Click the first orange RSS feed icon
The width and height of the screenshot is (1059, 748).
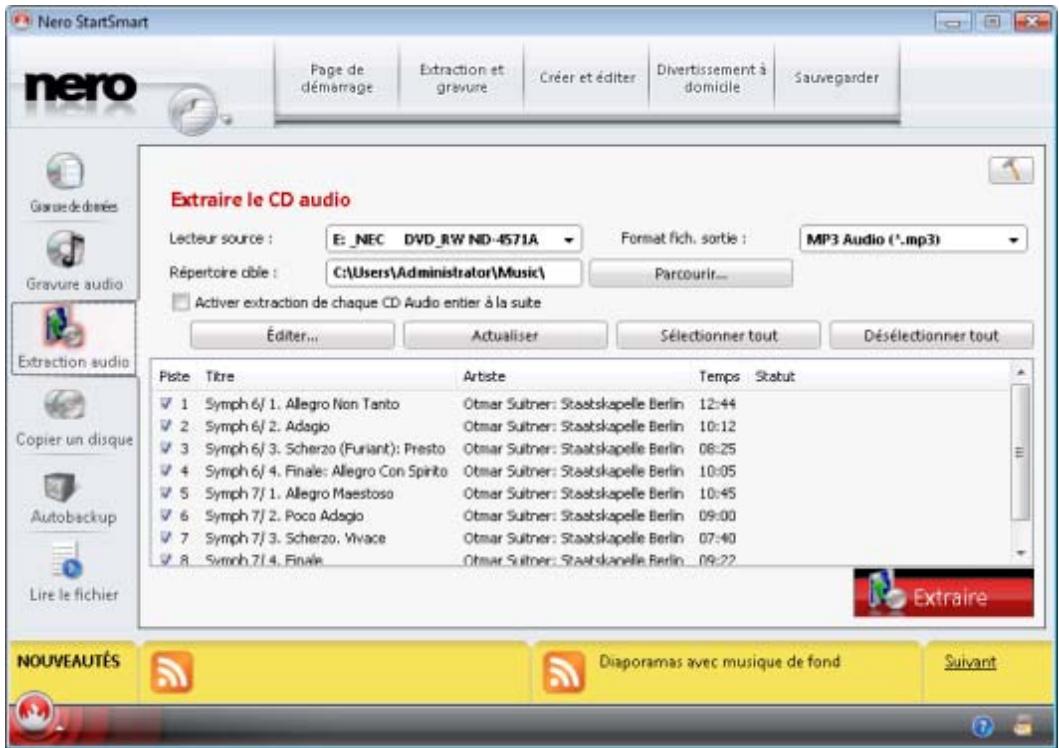coord(172,672)
